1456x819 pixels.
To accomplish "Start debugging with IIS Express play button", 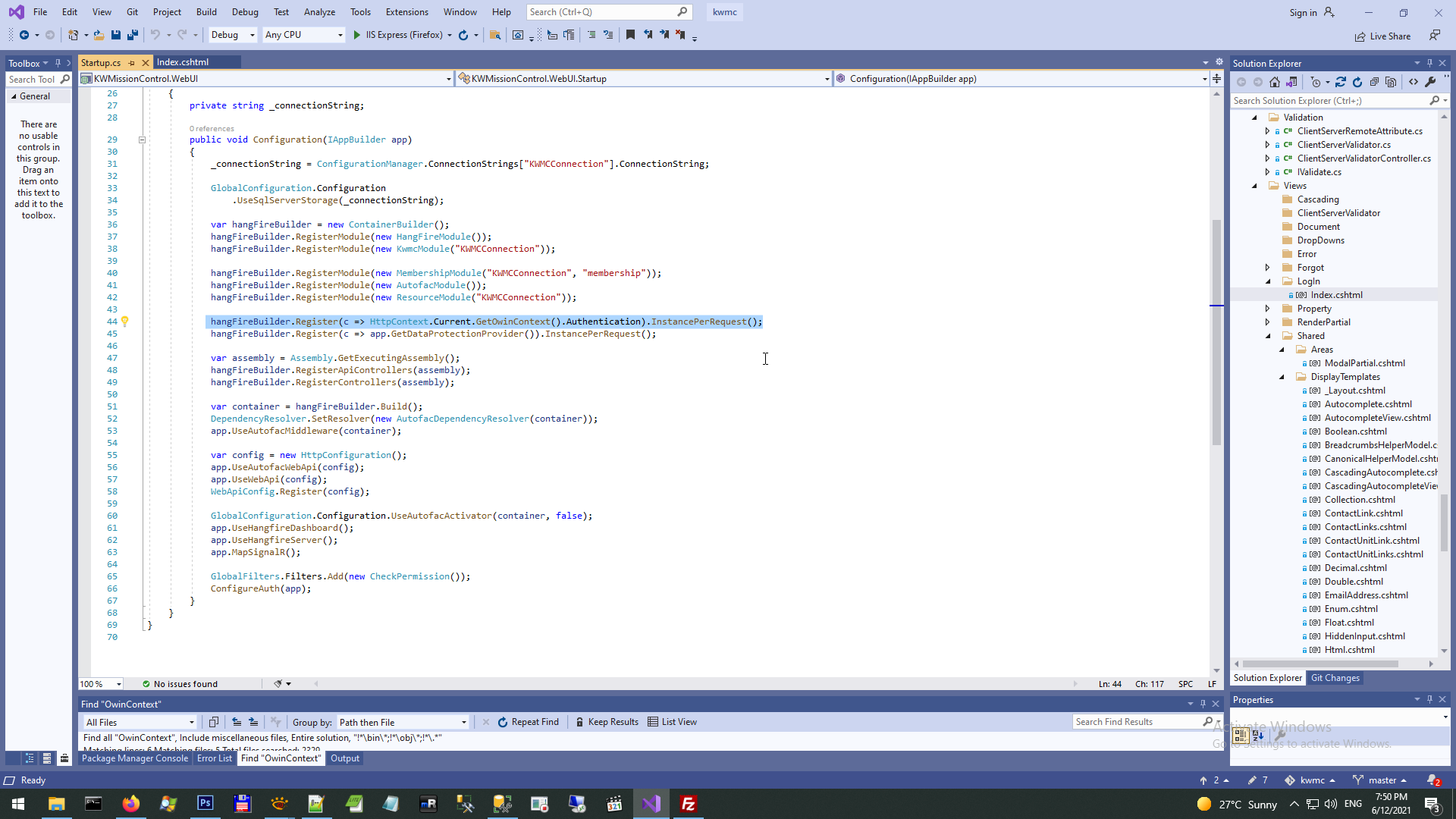I will [x=357, y=35].
